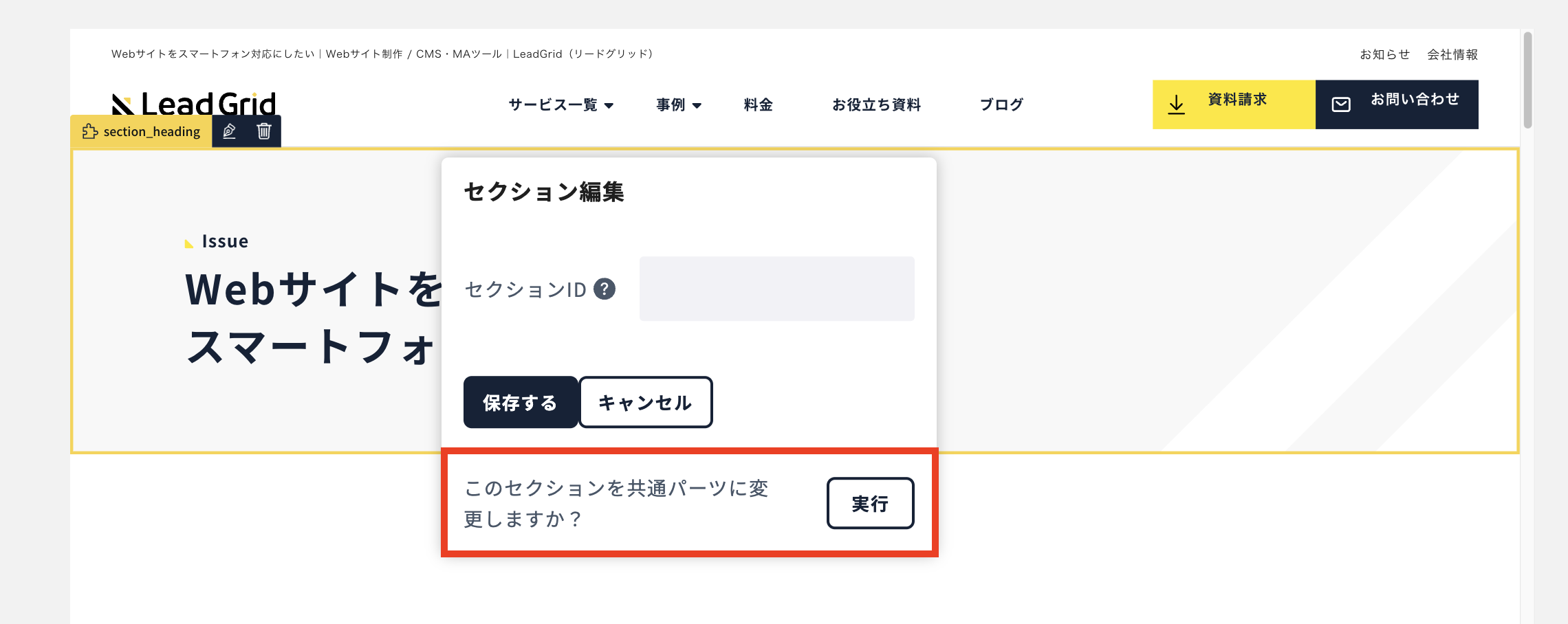Click the page's vertical scrollbar thumb
Screen dimensions: 1568x624
click(x=1528, y=80)
